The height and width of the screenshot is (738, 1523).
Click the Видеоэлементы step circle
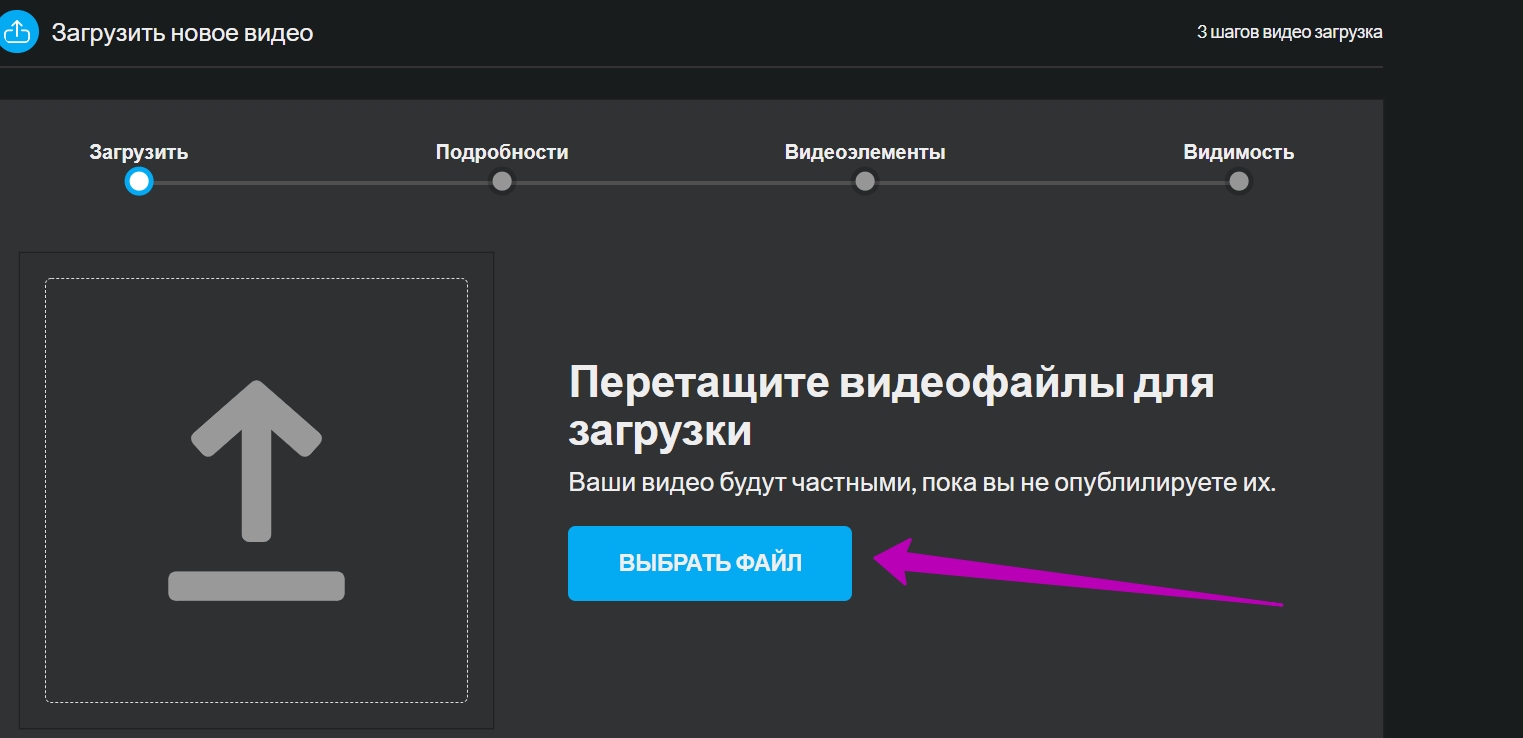coord(865,182)
